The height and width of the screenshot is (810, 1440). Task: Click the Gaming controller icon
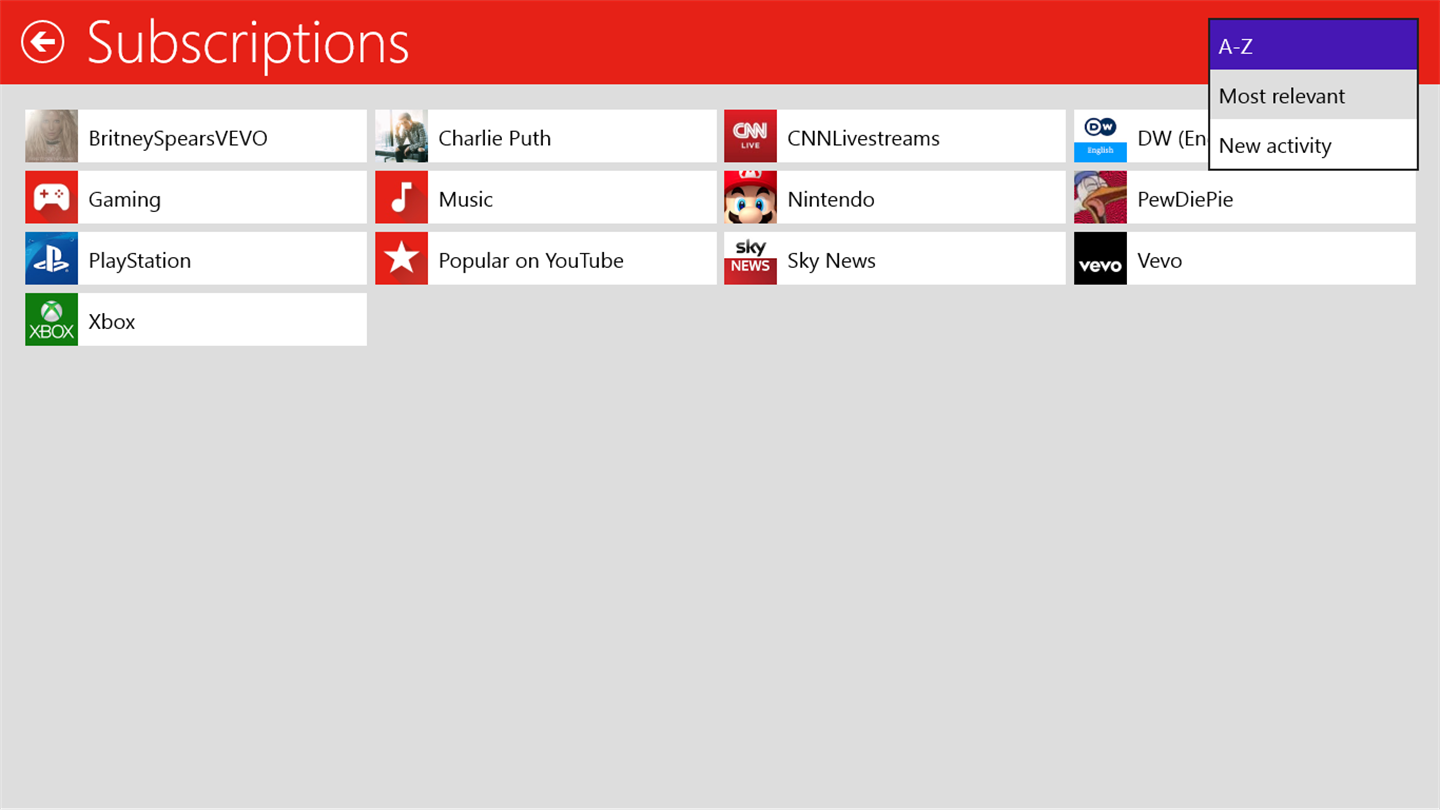pyautogui.click(x=51, y=197)
